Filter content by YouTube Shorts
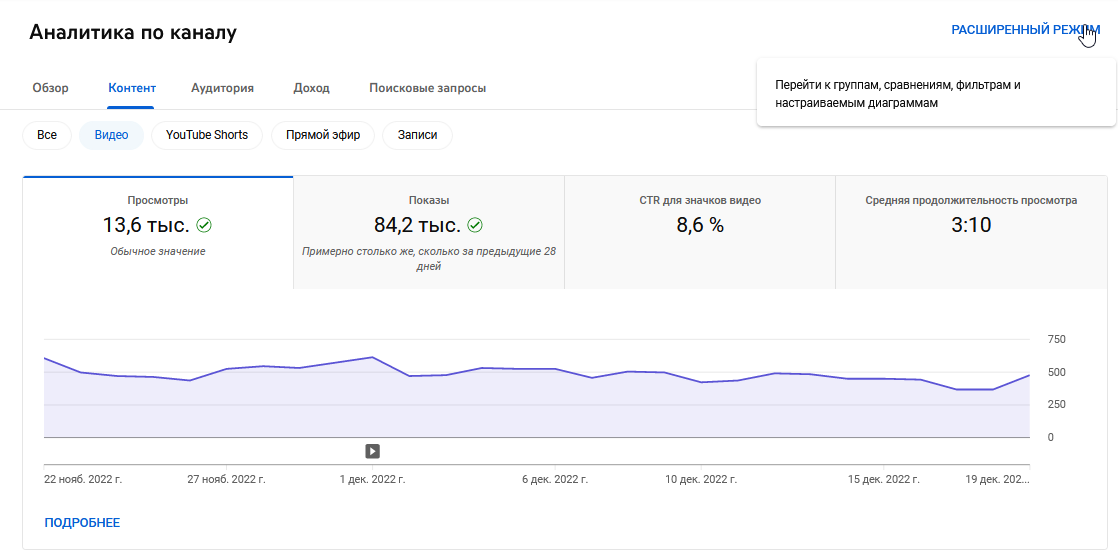Image resolution: width=1118 pixels, height=560 pixels. (x=207, y=135)
